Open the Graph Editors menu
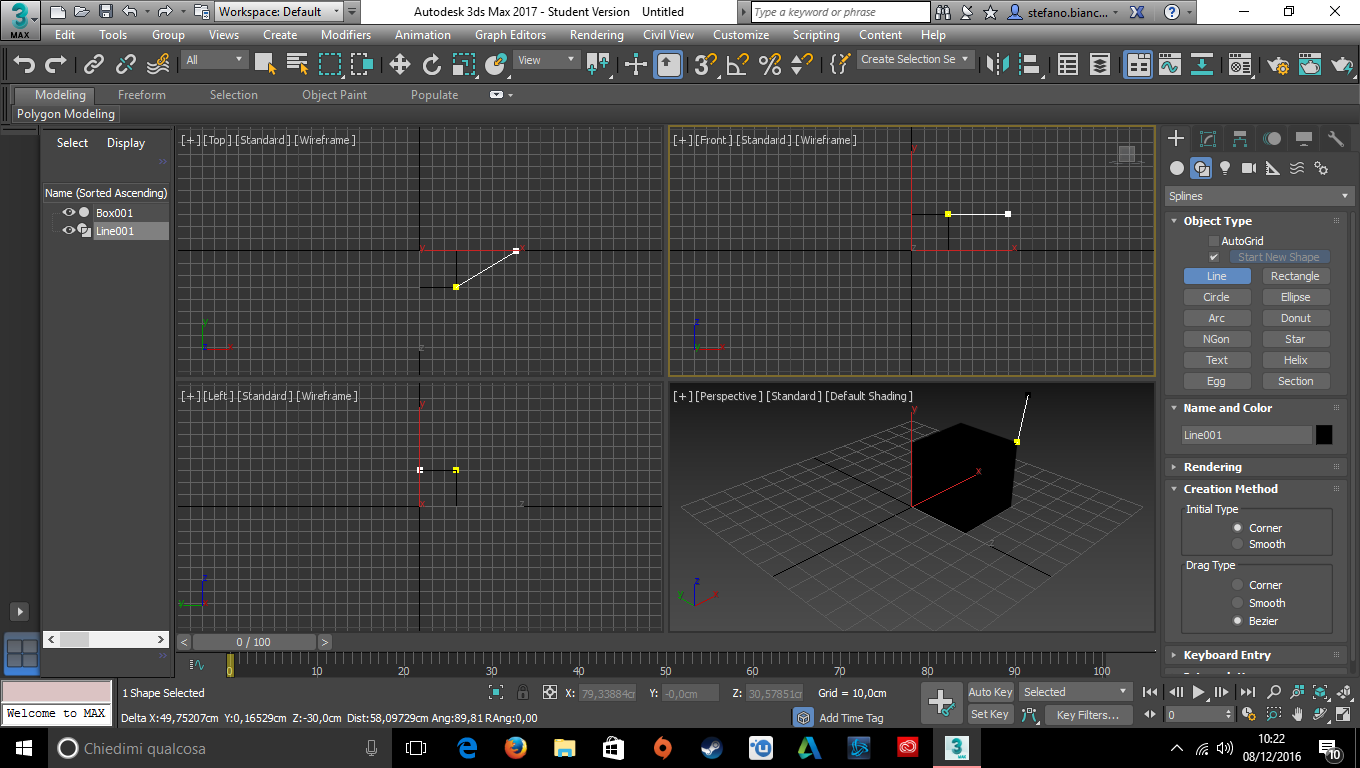The width and height of the screenshot is (1360, 768). tap(510, 35)
